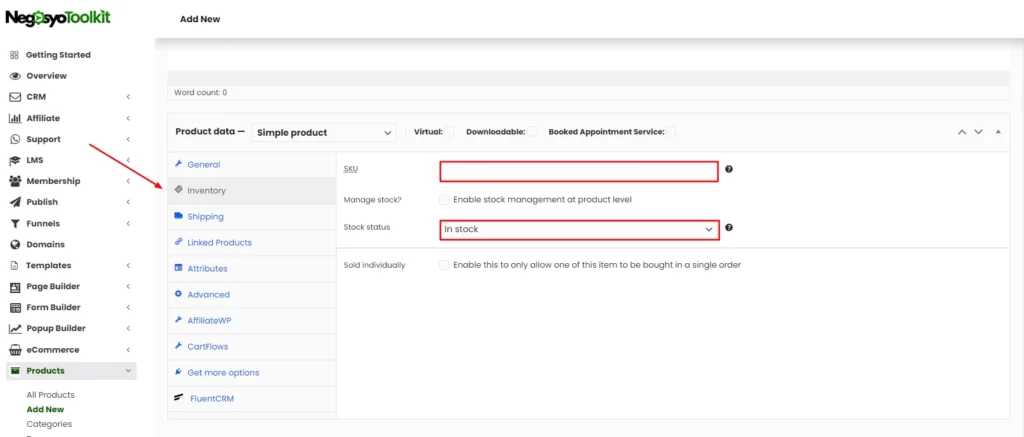The height and width of the screenshot is (437, 1024).
Task: Open the Shipping tab
Action: click(252, 216)
